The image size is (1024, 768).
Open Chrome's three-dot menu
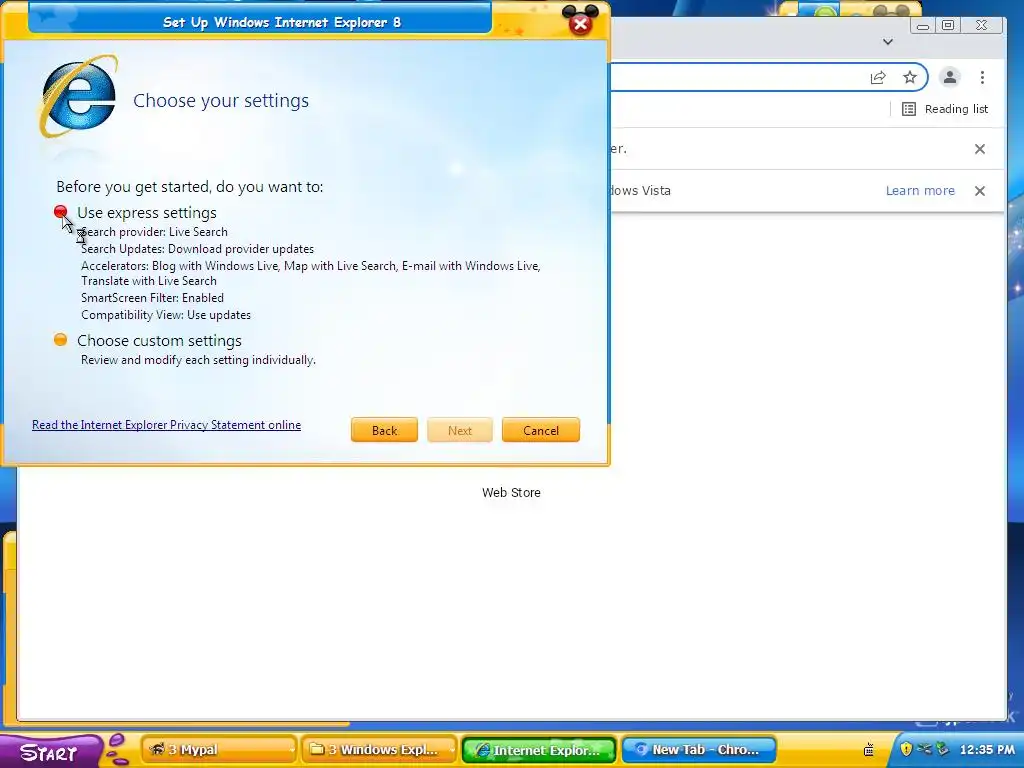[982, 78]
